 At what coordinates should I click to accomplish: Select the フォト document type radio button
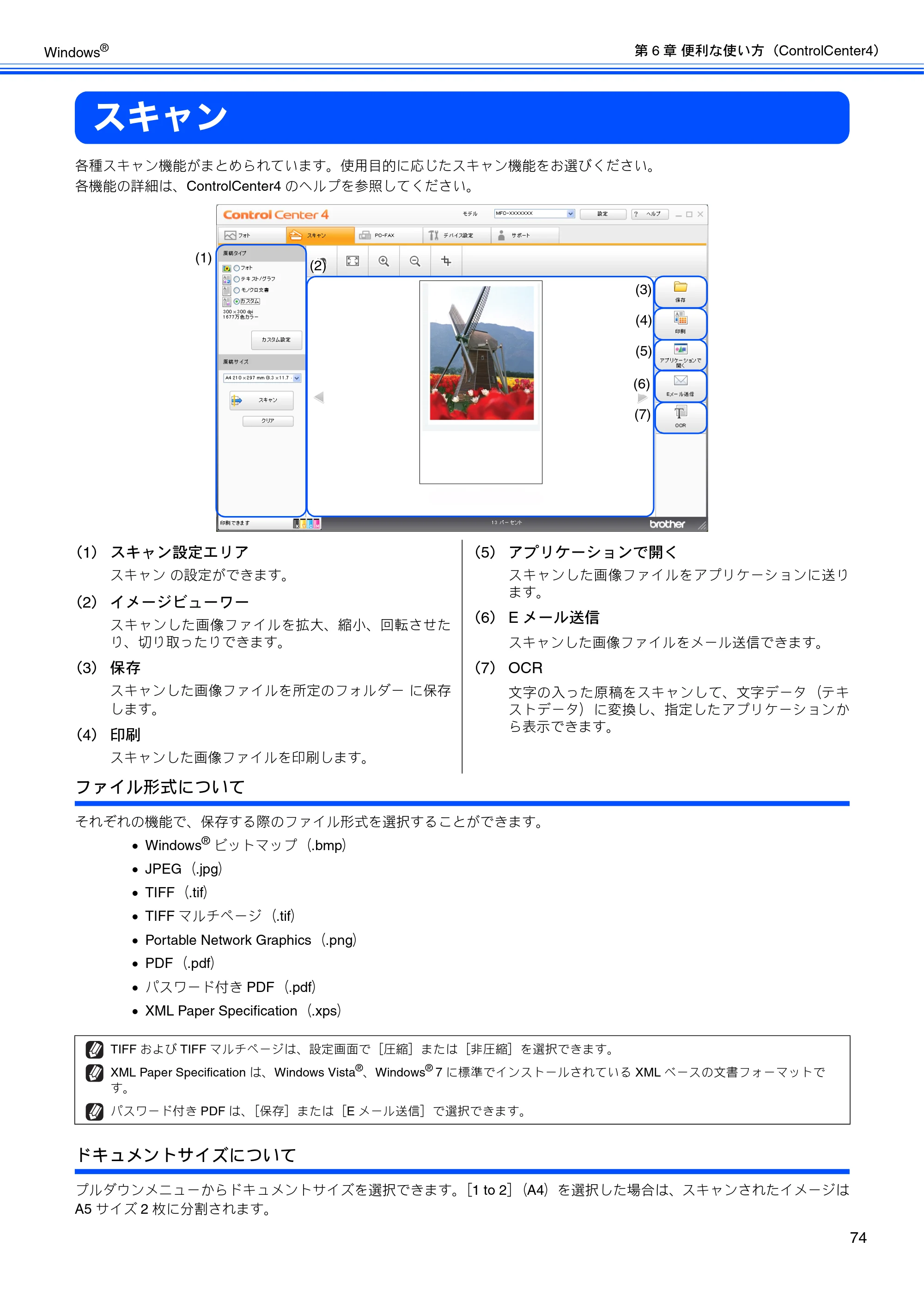[x=237, y=268]
